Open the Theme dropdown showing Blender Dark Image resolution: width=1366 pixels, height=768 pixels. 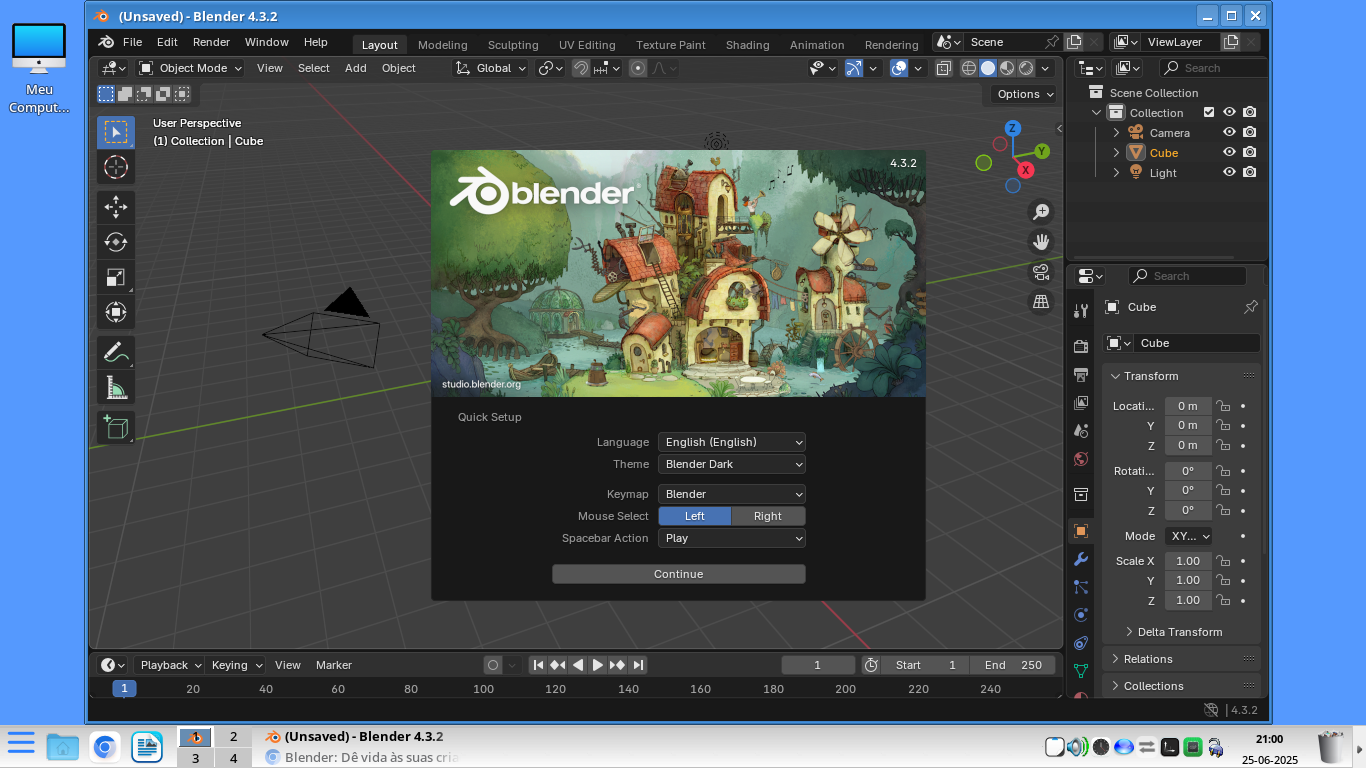732,464
